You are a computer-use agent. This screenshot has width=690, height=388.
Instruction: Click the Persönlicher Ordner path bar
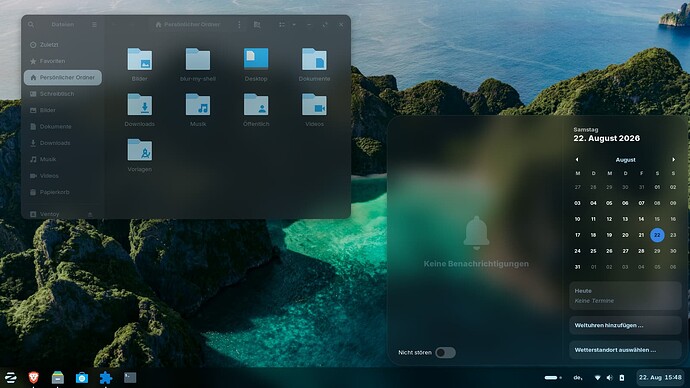(x=188, y=25)
